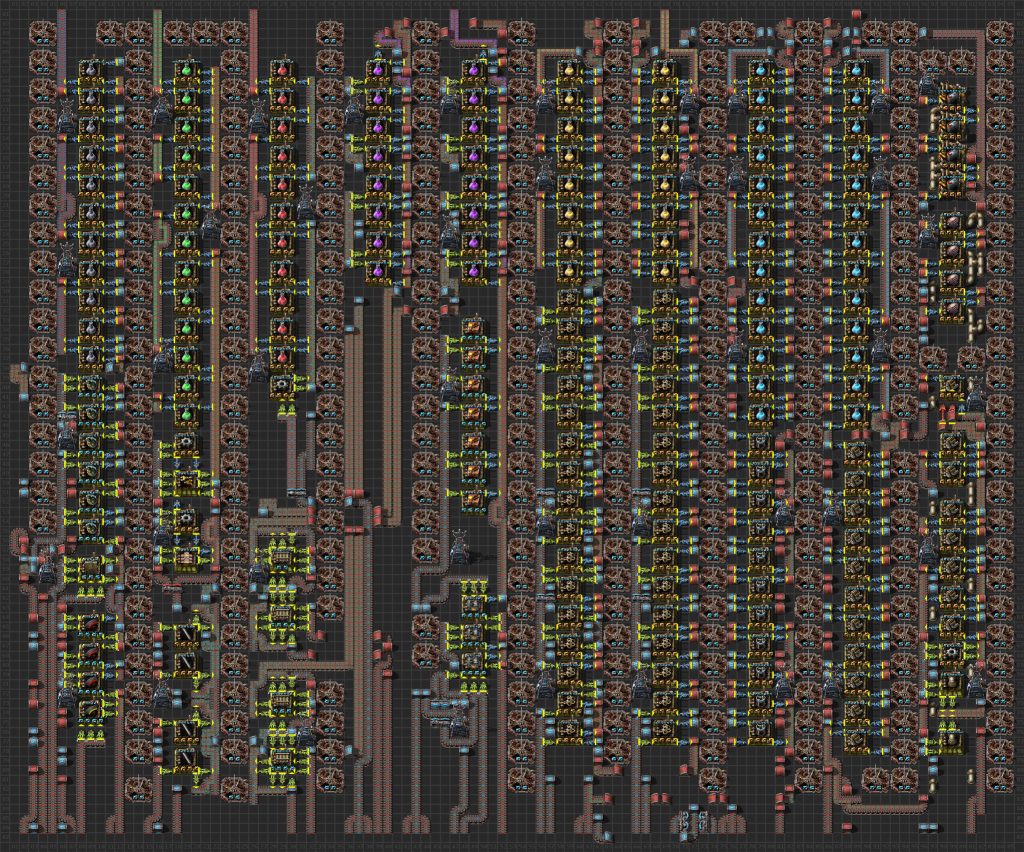Image resolution: width=1024 pixels, height=852 pixels.
Task: Select topmost orange-icon assembler in the center column
Action: (473, 328)
